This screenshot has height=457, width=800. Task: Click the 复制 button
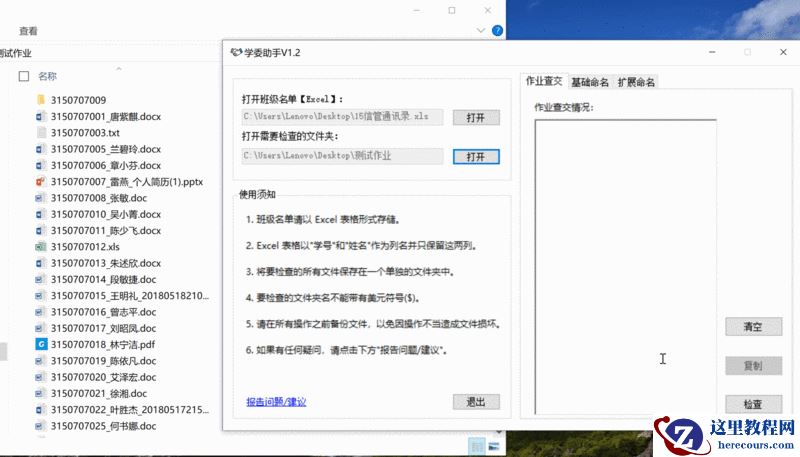click(754, 366)
